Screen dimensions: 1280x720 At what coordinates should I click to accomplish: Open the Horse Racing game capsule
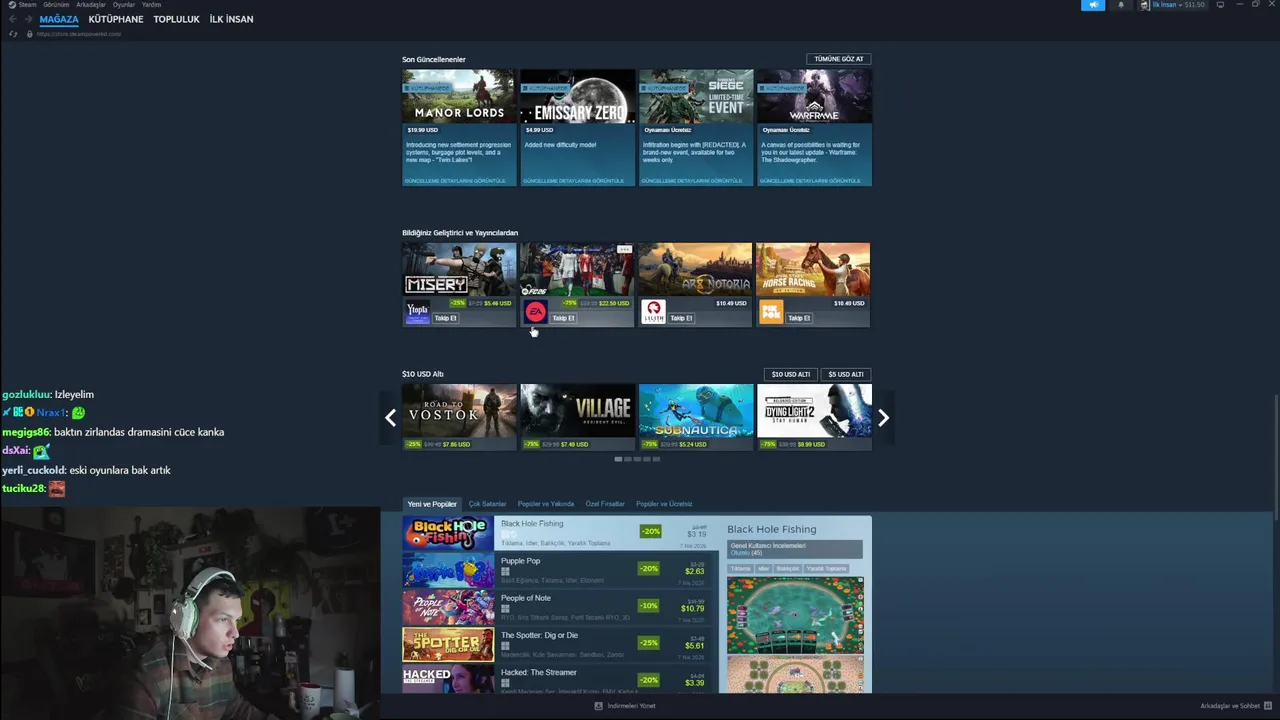pos(813,270)
